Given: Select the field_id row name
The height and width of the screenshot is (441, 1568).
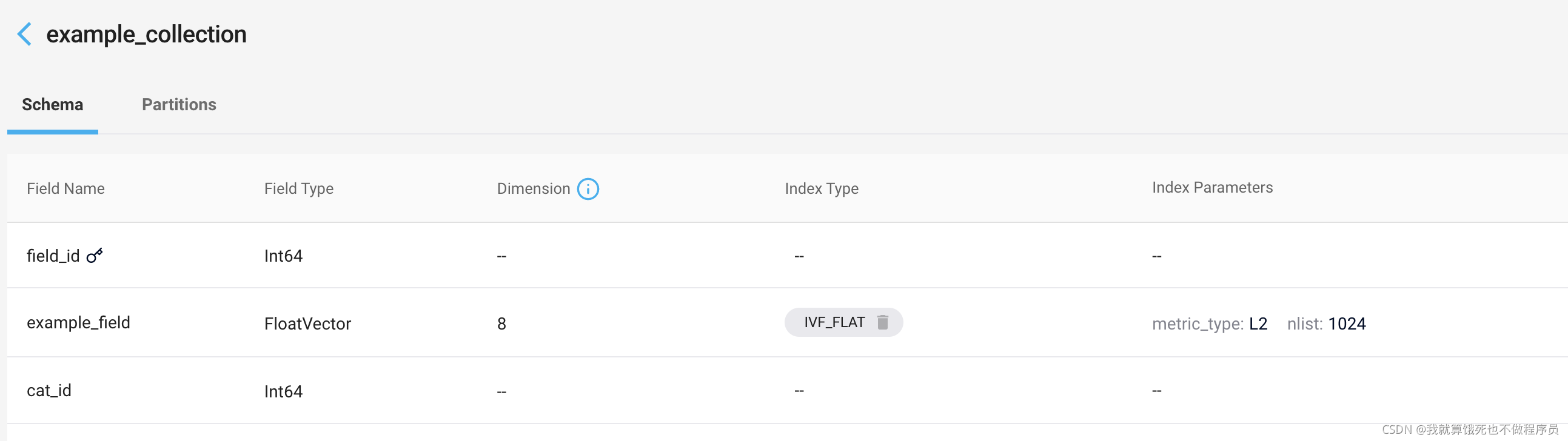Looking at the screenshot, I should pos(53,256).
